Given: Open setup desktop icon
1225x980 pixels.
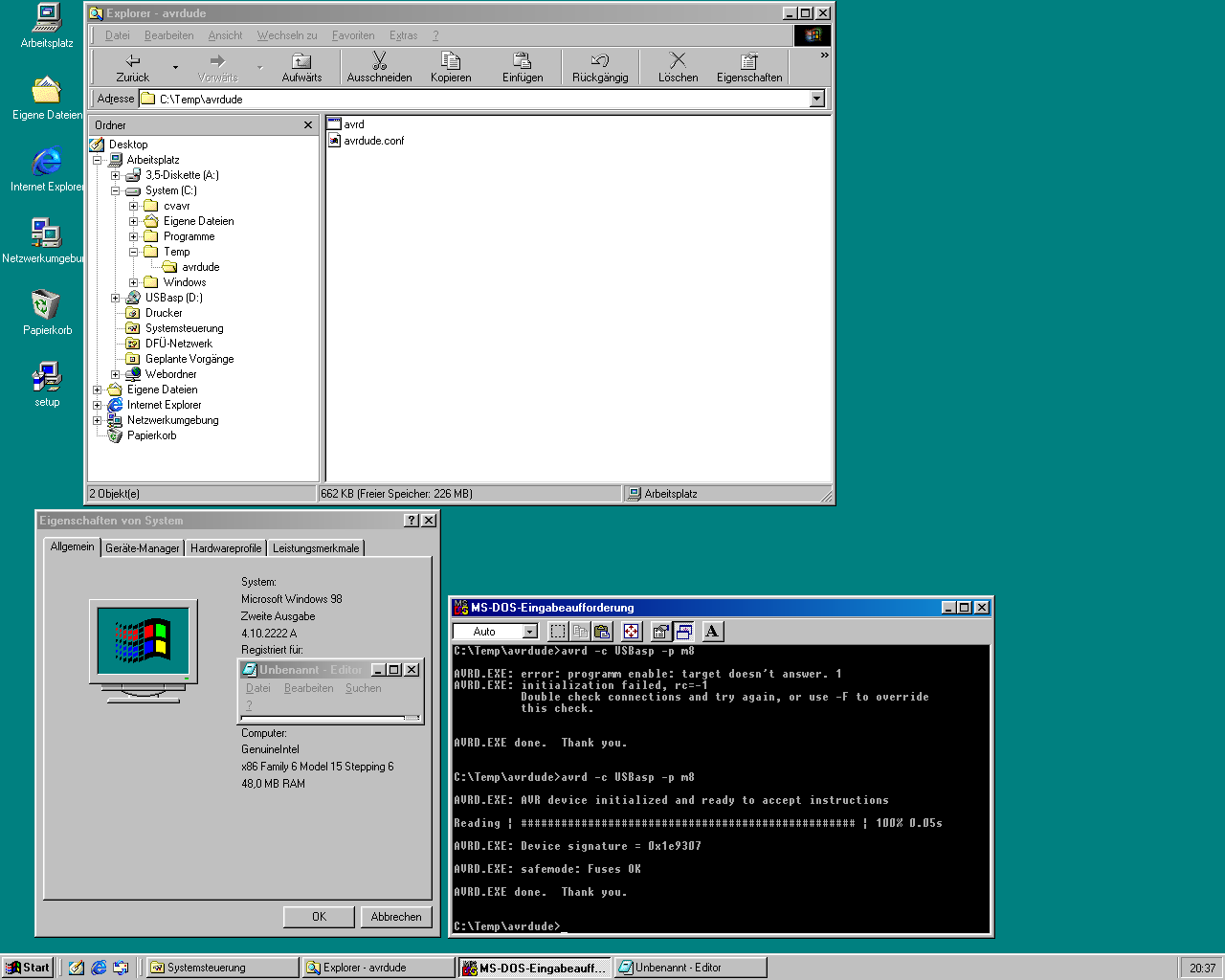Looking at the screenshot, I should (x=47, y=385).
